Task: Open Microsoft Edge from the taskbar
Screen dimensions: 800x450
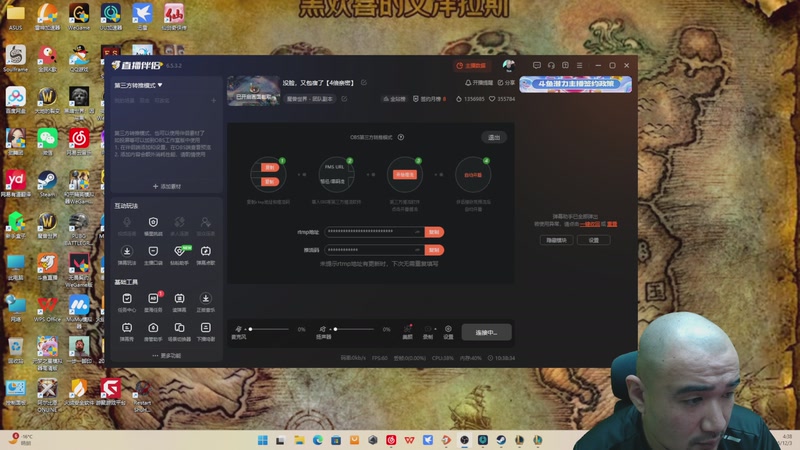Action: click(x=317, y=440)
